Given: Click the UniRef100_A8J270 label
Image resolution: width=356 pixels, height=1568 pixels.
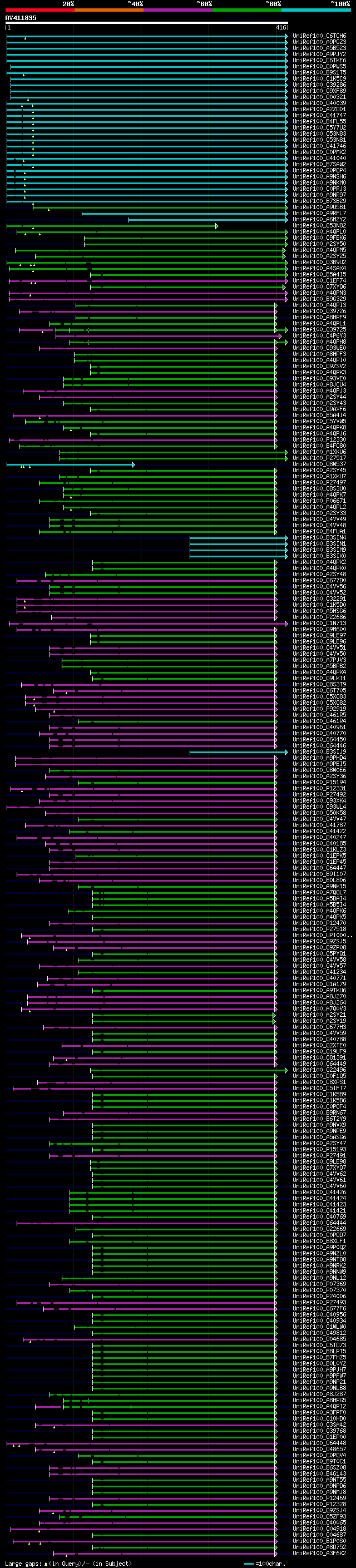Looking at the screenshot, I should point(319,997).
